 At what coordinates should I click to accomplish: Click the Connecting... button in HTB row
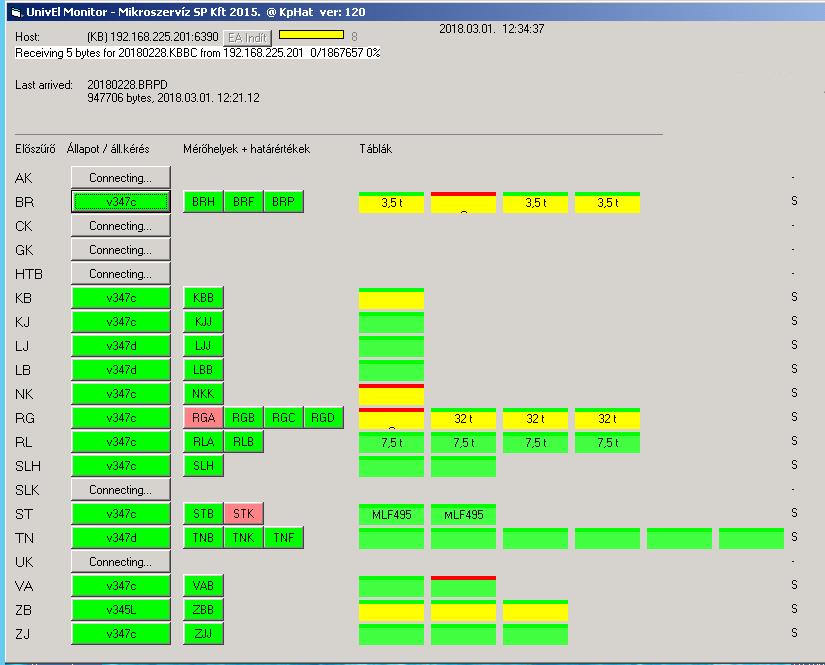point(120,274)
